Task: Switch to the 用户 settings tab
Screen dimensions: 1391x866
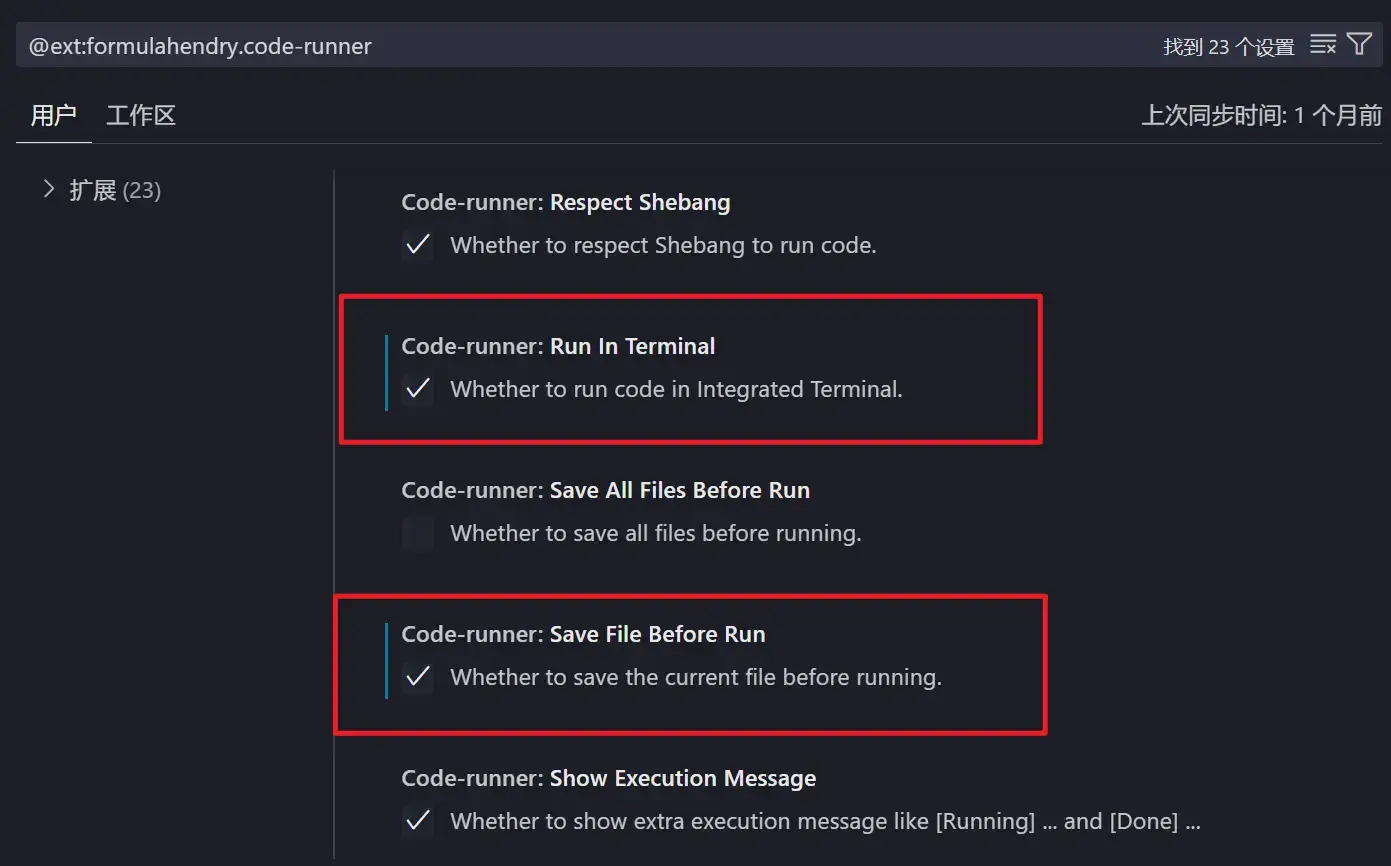Action: click(53, 115)
